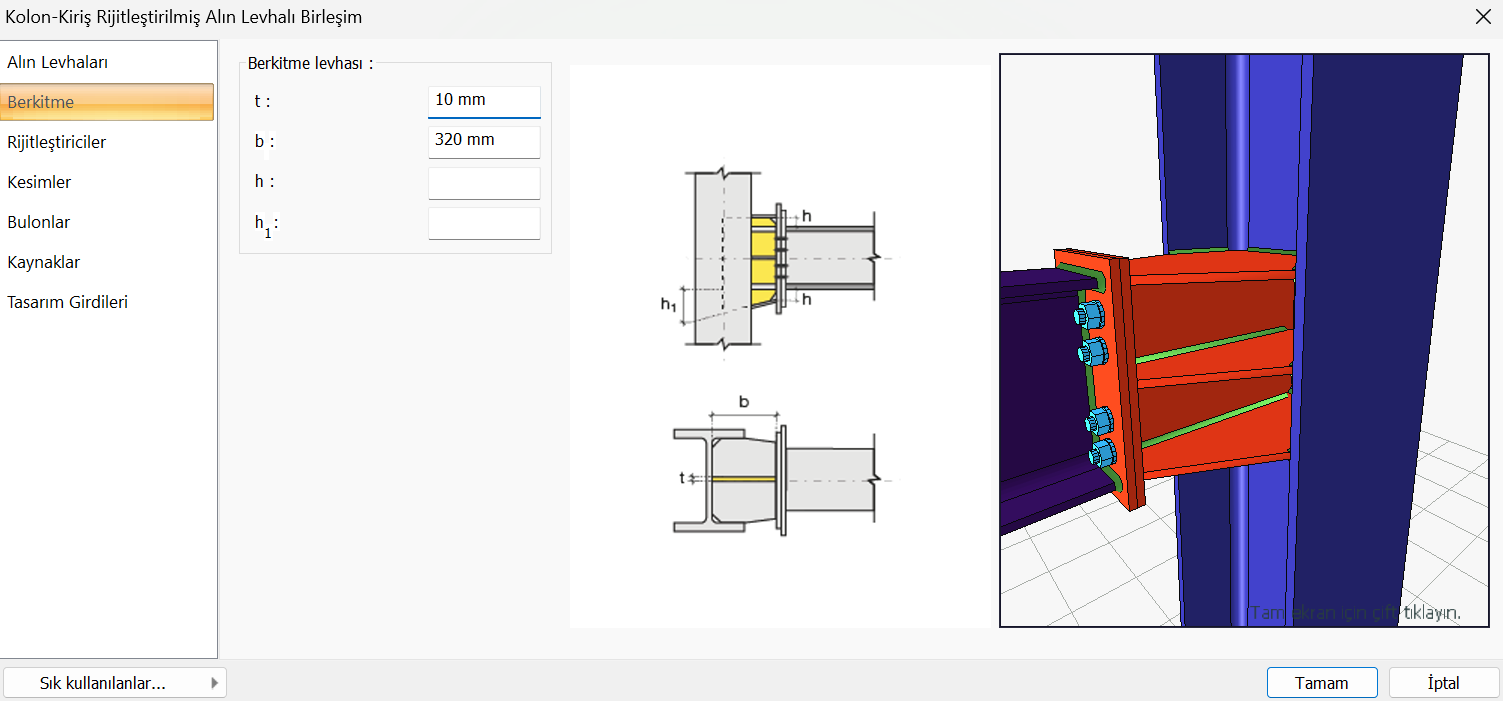The width and height of the screenshot is (1503, 701).
Task: Open the Alın Levhaları section
Action: [x=58, y=62]
